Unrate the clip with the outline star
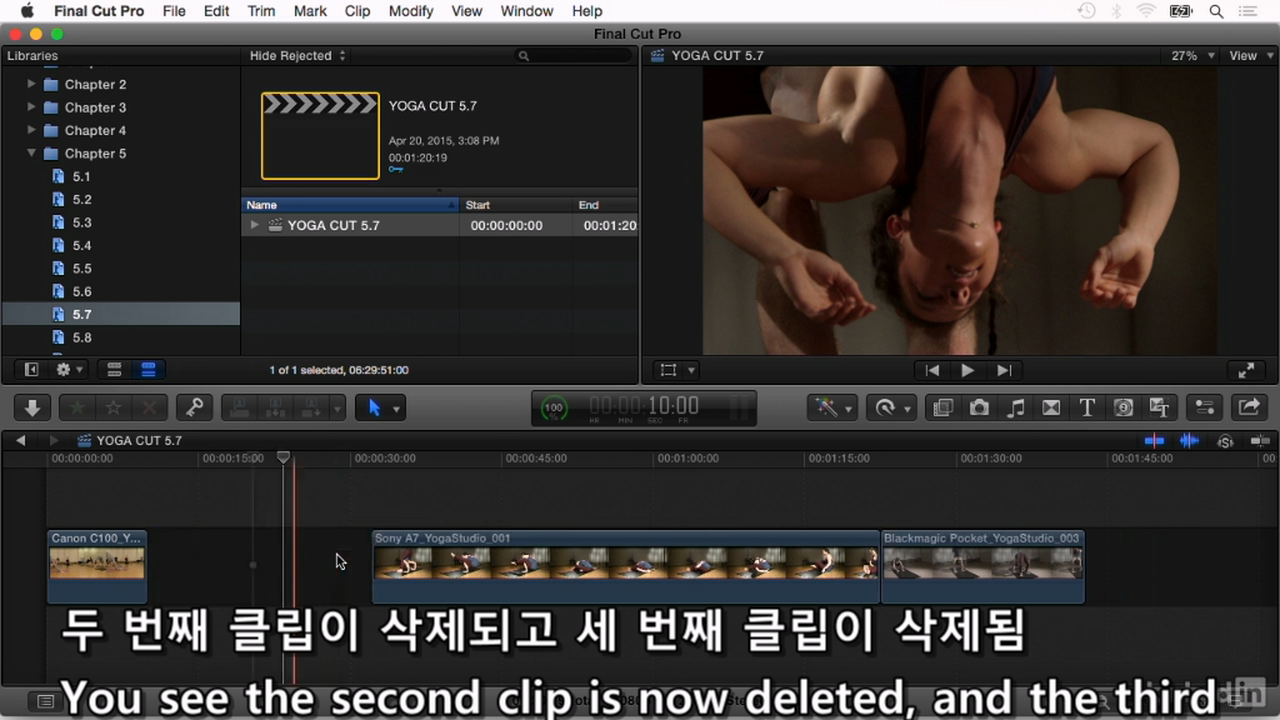The image size is (1280, 720). 113,408
